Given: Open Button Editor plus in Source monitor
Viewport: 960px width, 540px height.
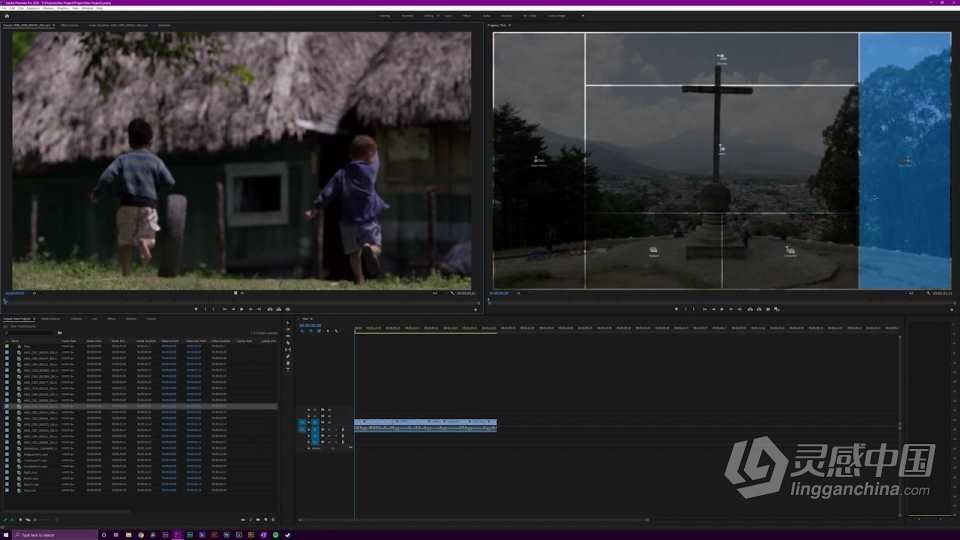Looking at the screenshot, I should (x=476, y=310).
